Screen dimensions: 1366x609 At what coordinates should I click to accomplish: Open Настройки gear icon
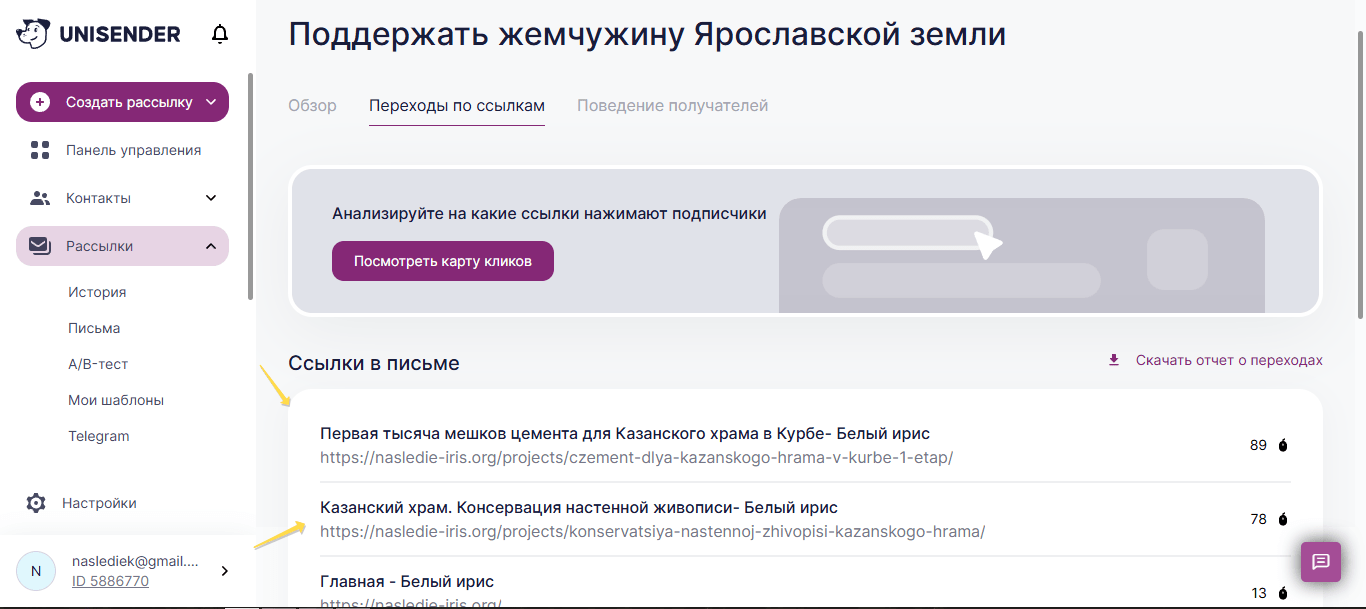(x=36, y=503)
